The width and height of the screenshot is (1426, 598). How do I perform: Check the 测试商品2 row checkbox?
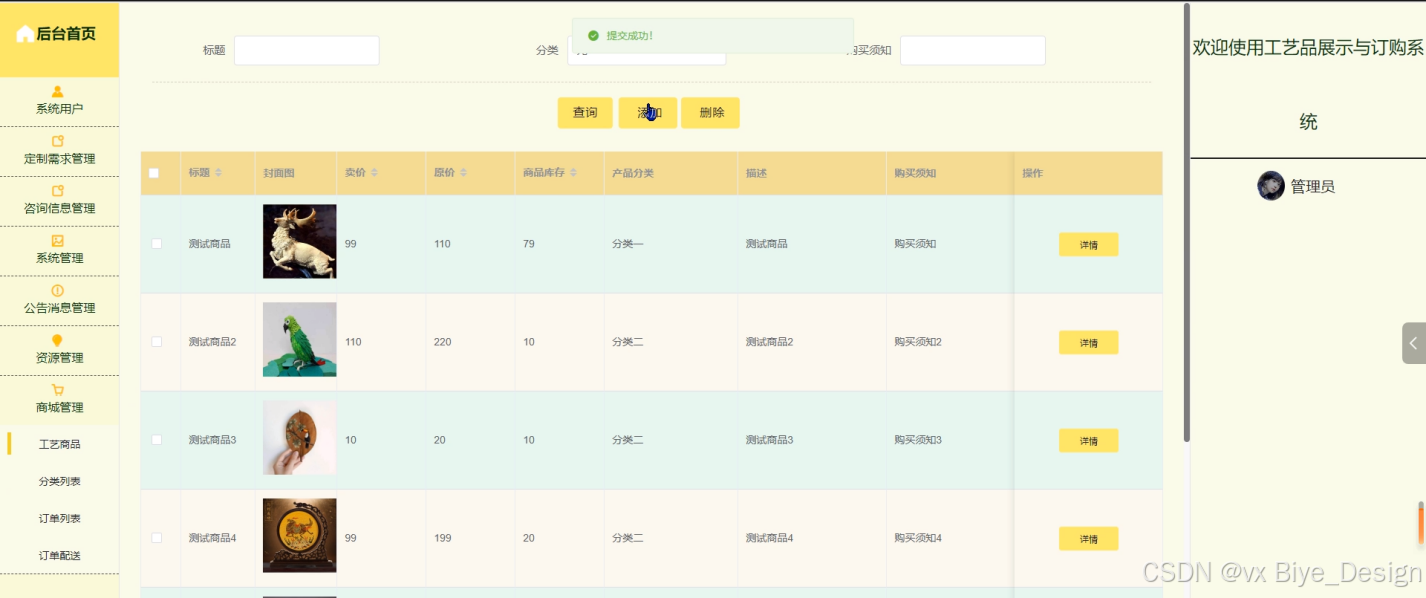[156, 341]
